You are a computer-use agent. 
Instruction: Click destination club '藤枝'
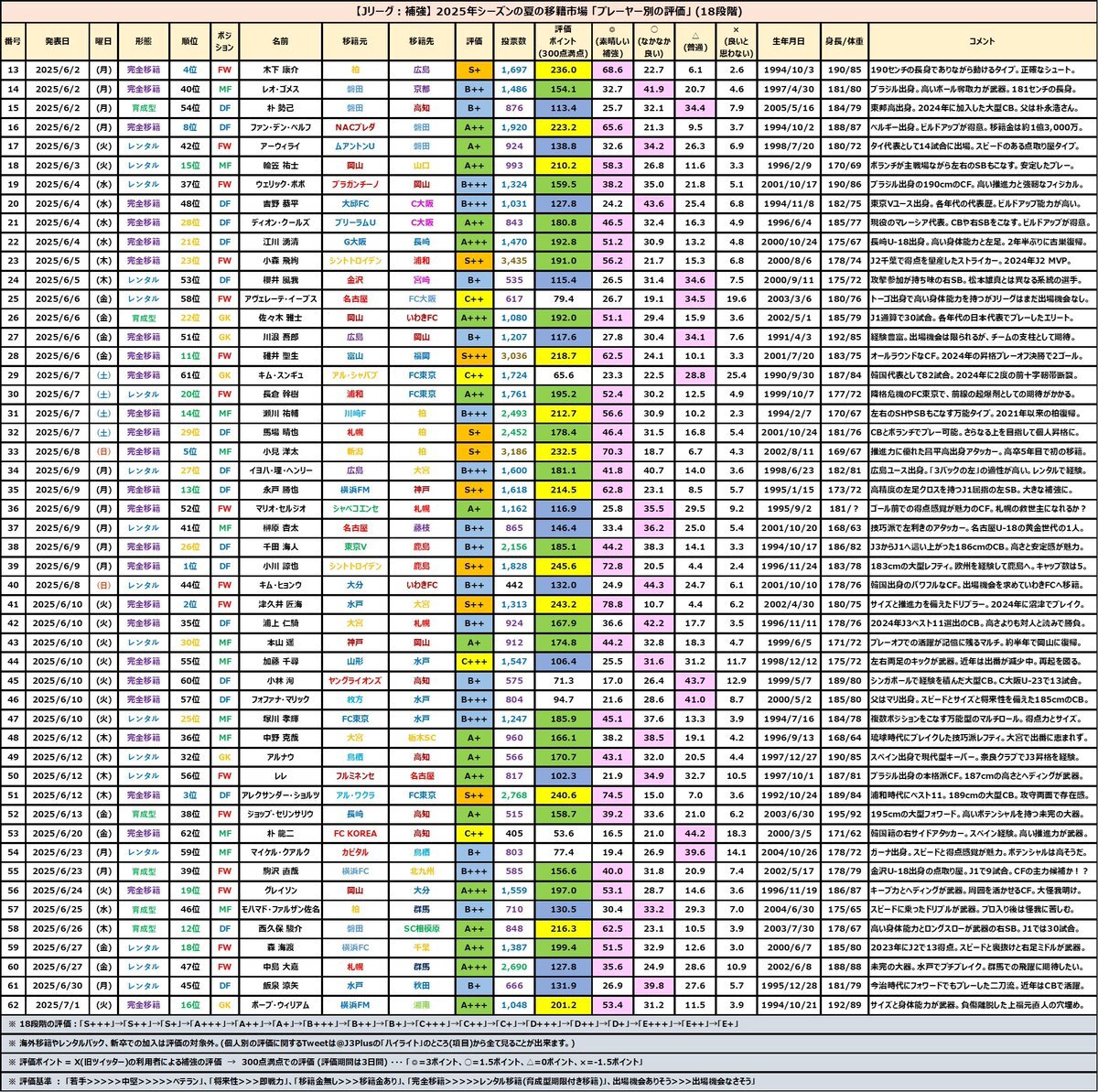[x=422, y=528]
